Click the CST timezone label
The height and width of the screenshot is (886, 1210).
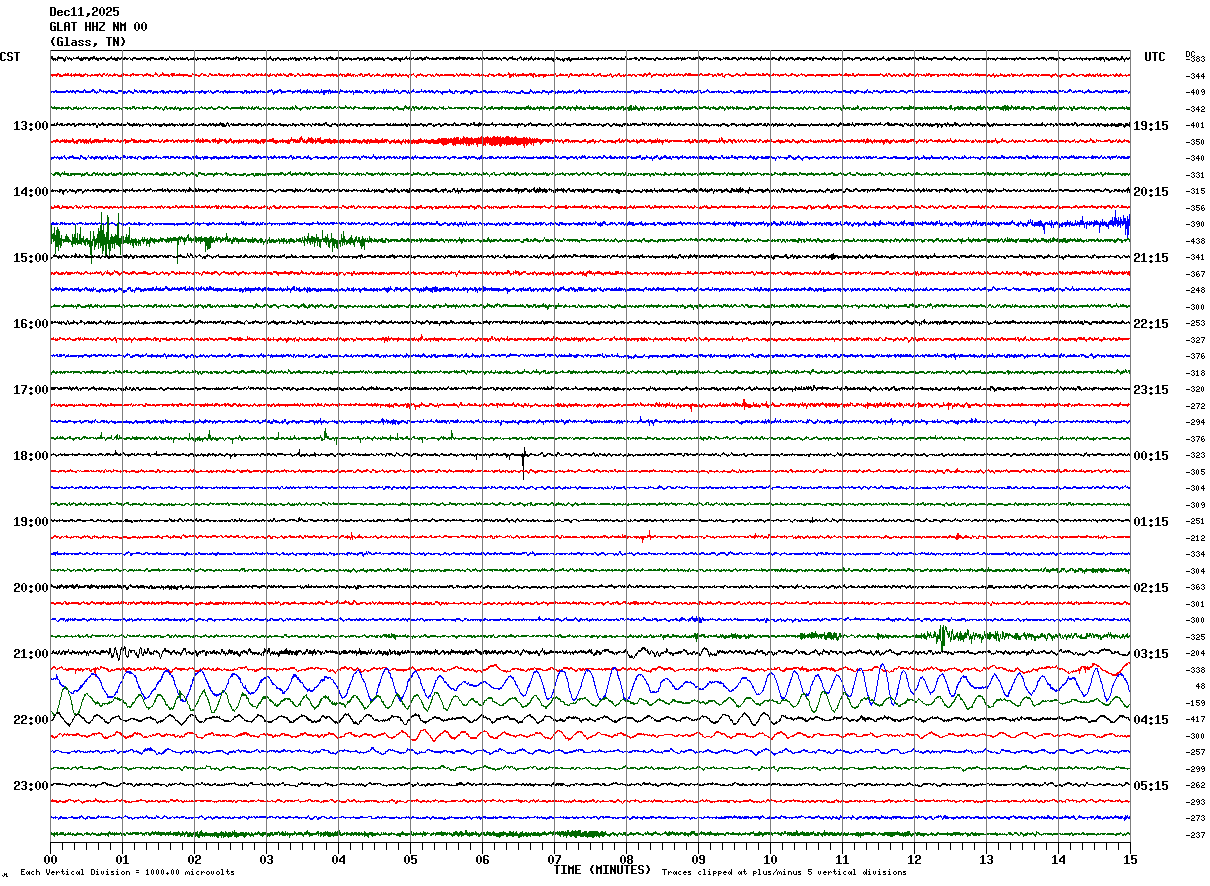[10, 57]
